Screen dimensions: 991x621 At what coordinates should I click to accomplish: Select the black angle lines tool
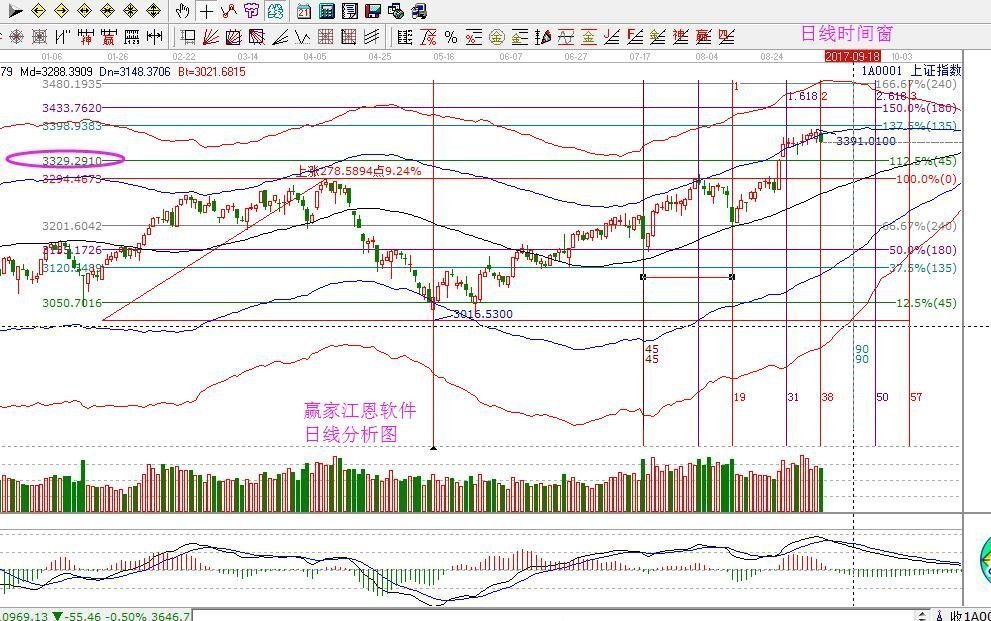[x=279, y=37]
